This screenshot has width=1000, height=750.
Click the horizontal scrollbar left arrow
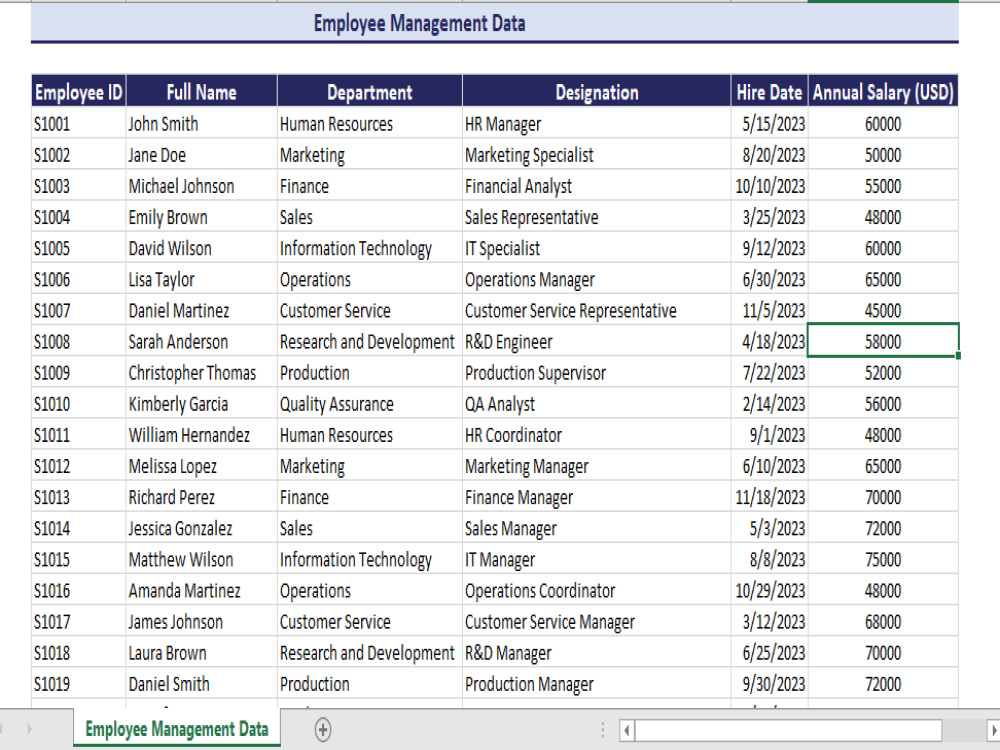click(627, 730)
